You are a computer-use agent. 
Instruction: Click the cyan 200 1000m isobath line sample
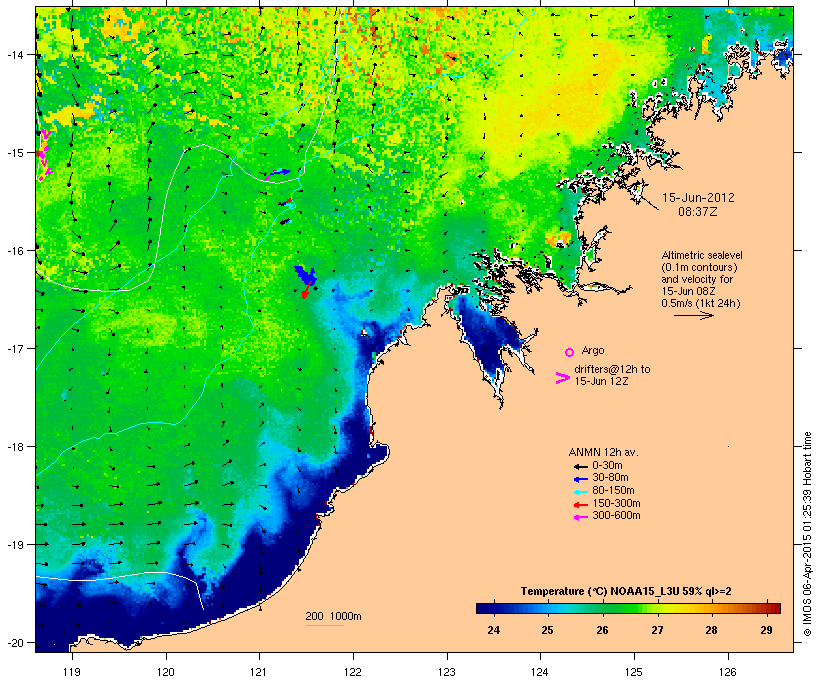(324, 625)
